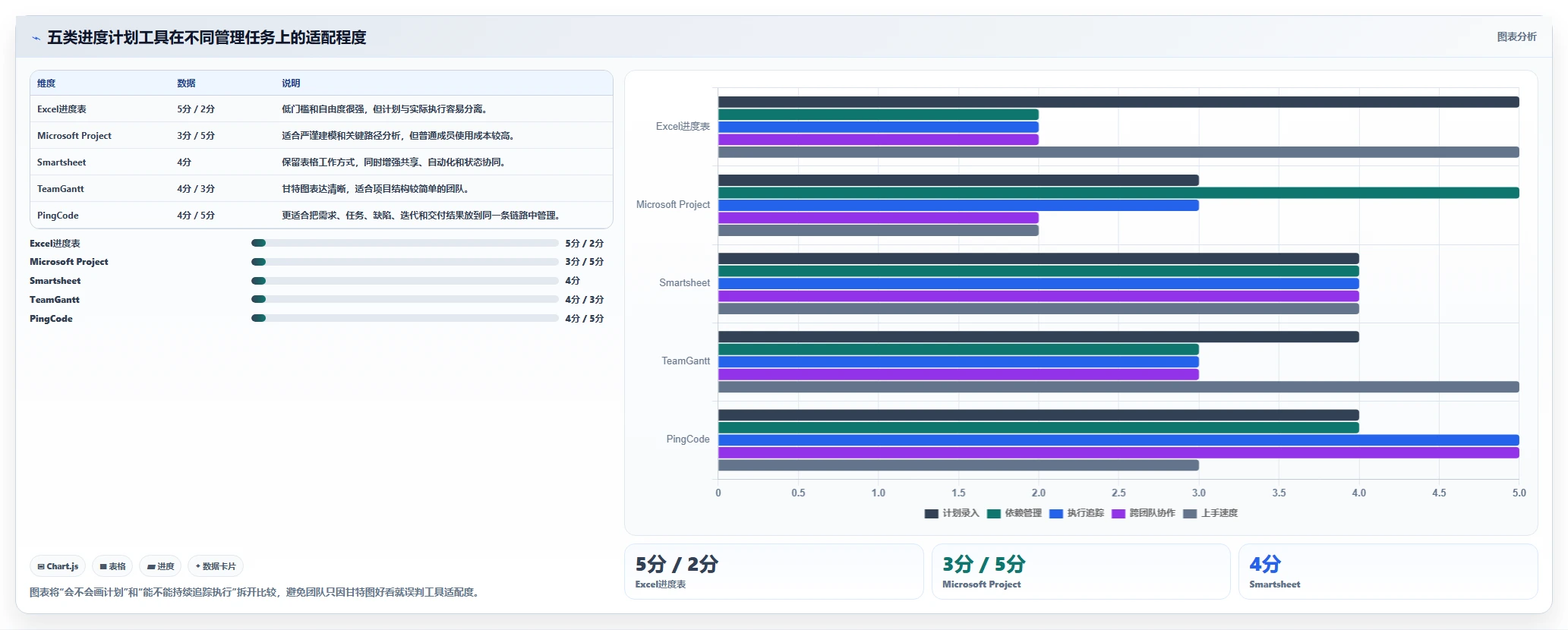This screenshot has width=1568, height=630.
Task: Click the Excel进度表 计划录入 dark chart bar
Action: [x=1118, y=102]
